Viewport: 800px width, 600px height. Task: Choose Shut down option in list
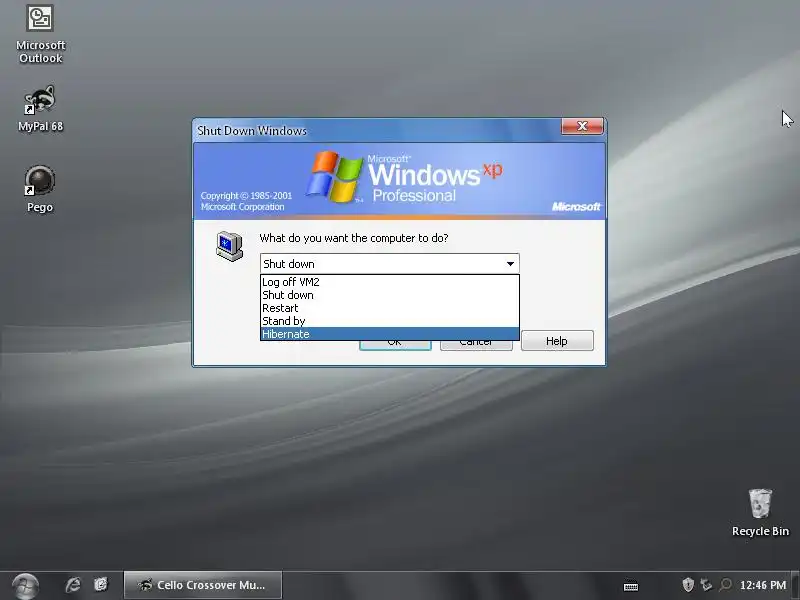390,295
